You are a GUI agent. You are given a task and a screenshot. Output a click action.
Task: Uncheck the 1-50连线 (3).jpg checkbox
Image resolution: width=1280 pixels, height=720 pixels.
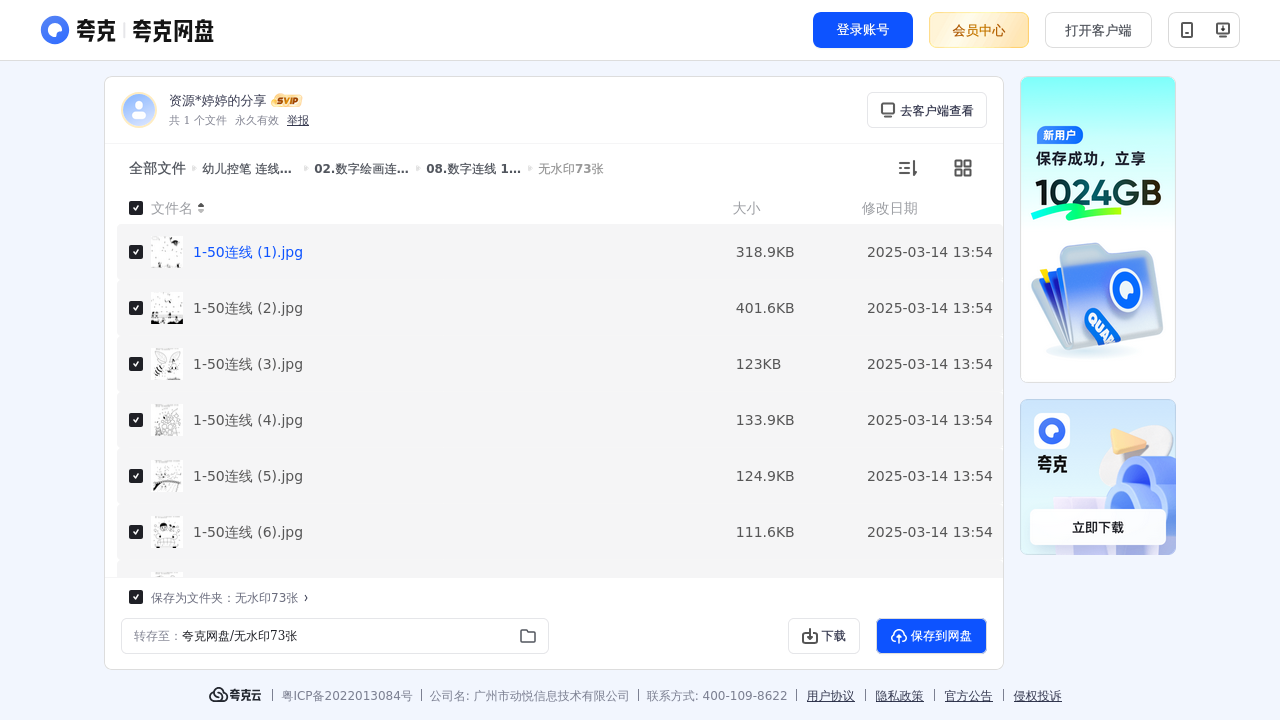coord(136,364)
